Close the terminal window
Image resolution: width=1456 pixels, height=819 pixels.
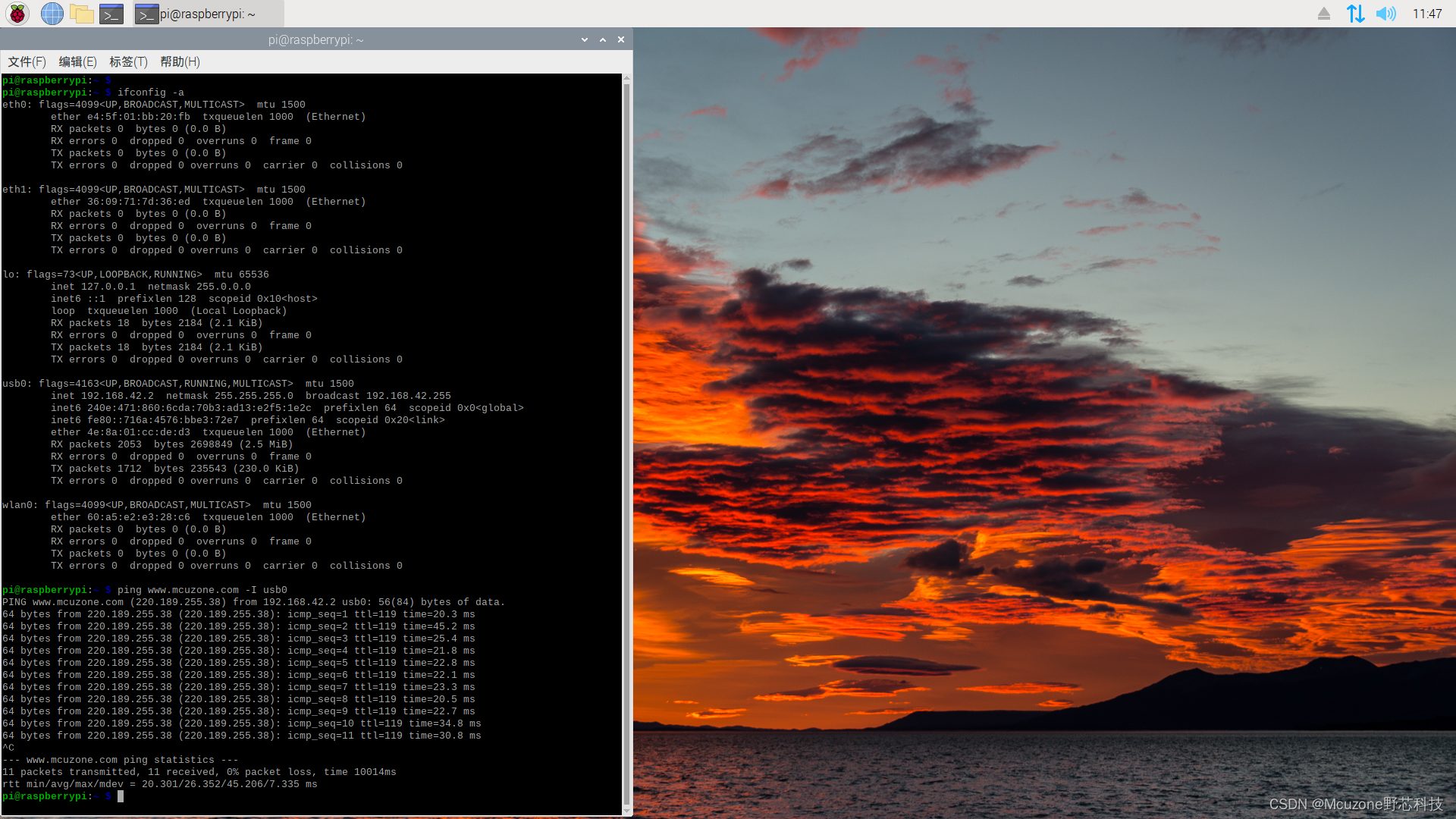pos(621,39)
